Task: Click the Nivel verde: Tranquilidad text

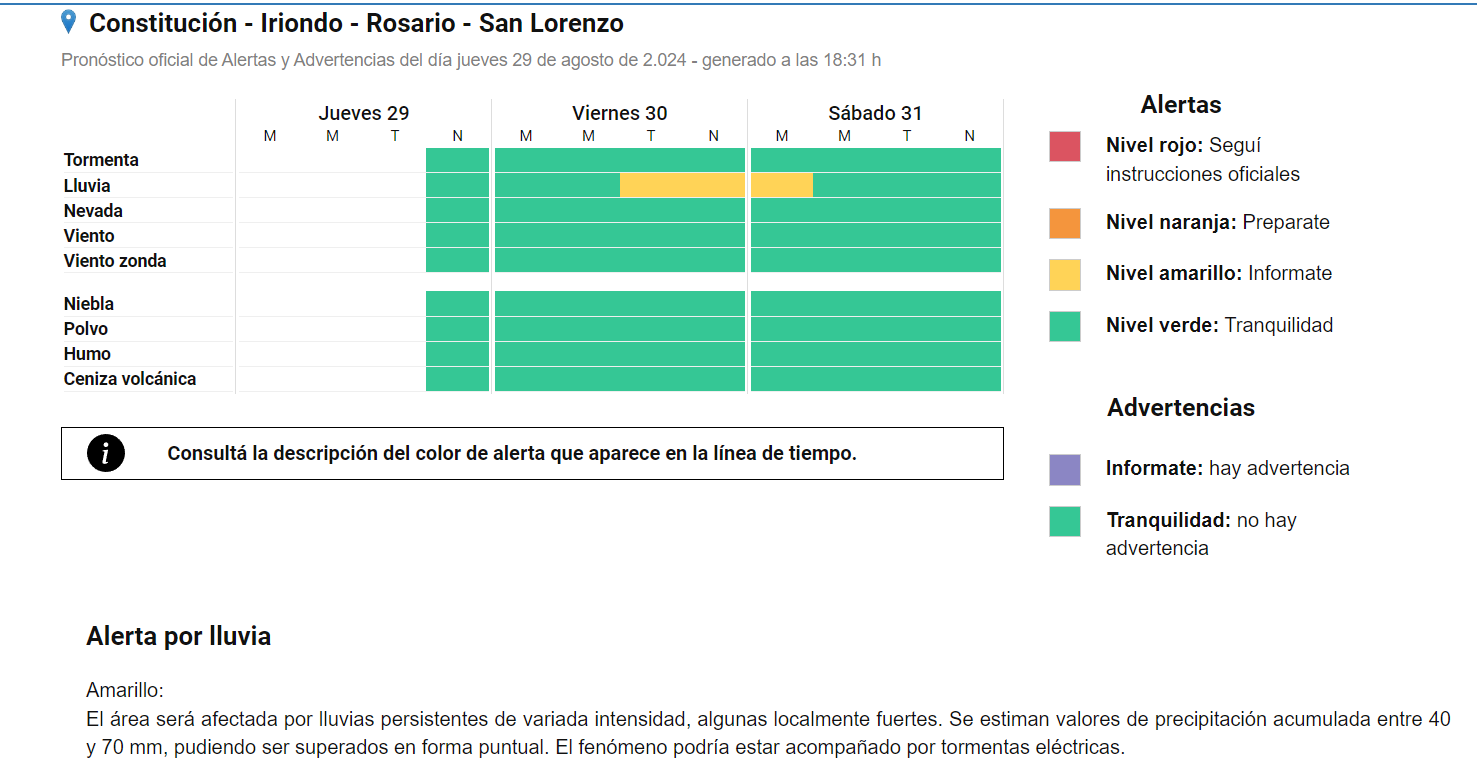Action: [1219, 326]
